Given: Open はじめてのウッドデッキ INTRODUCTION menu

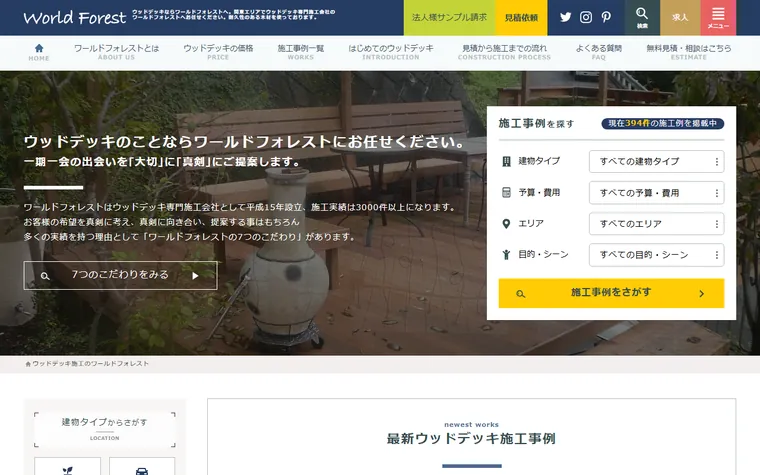Looking at the screenshot, I should coord(391,52).
